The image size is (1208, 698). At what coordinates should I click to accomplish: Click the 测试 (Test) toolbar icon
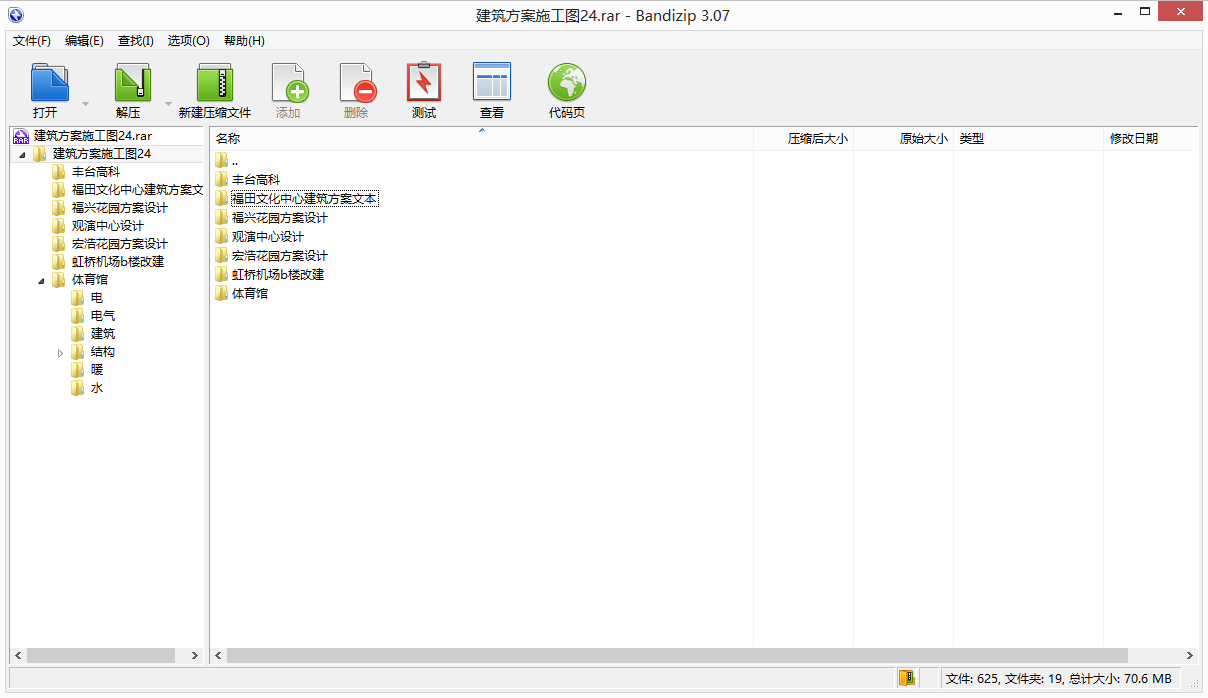(x=424, y=83)
